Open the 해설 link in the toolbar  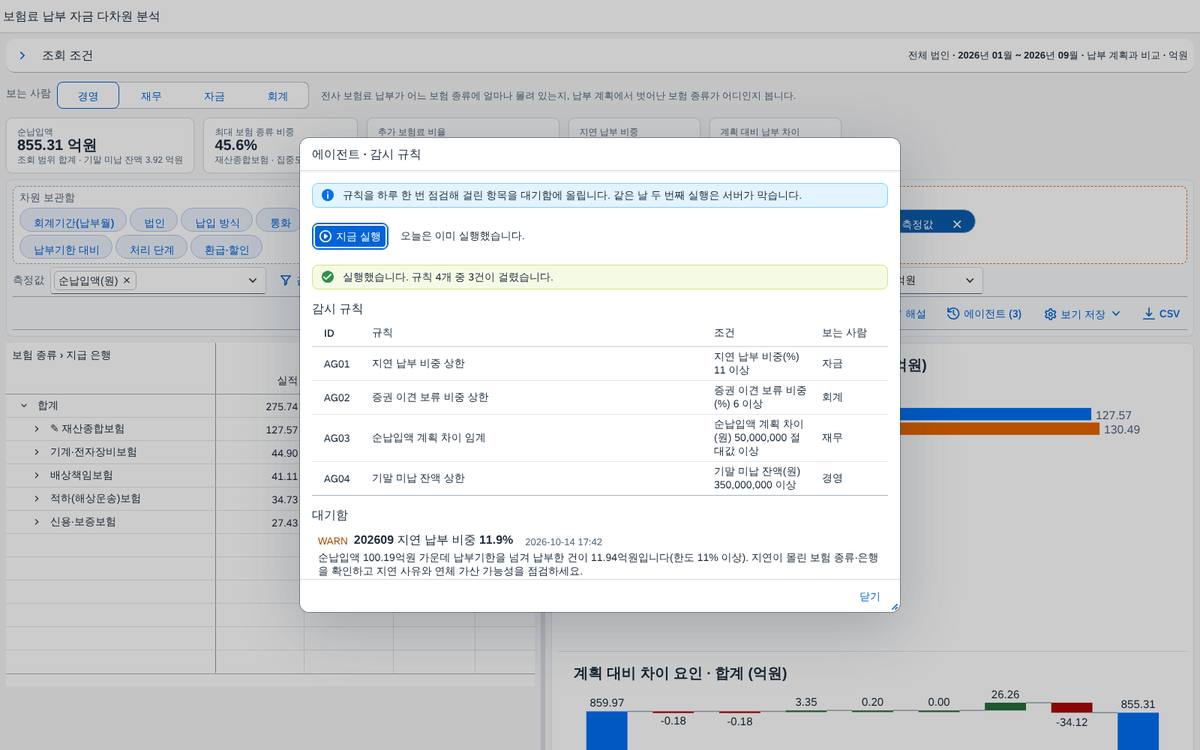pos(915,314)
